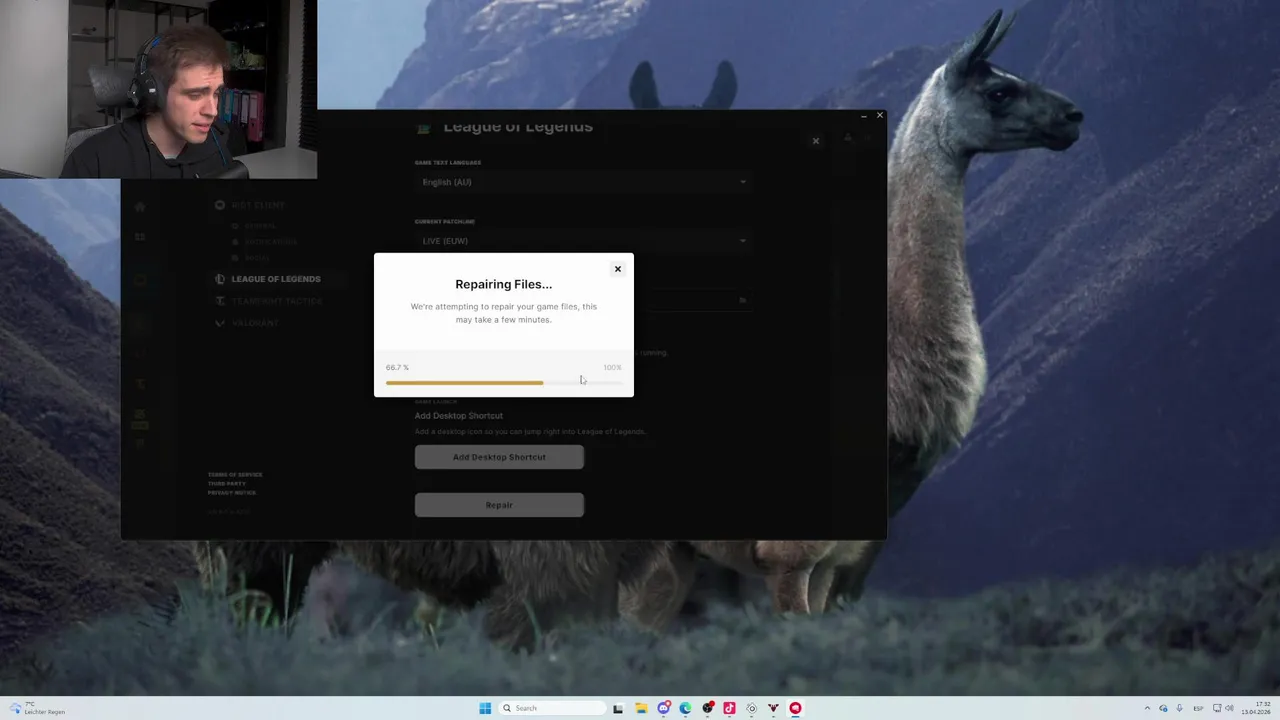This screenshot has width=1280, height=720.
Task: Click the ESP language indicator
Action: click(x=1198, y=708)
